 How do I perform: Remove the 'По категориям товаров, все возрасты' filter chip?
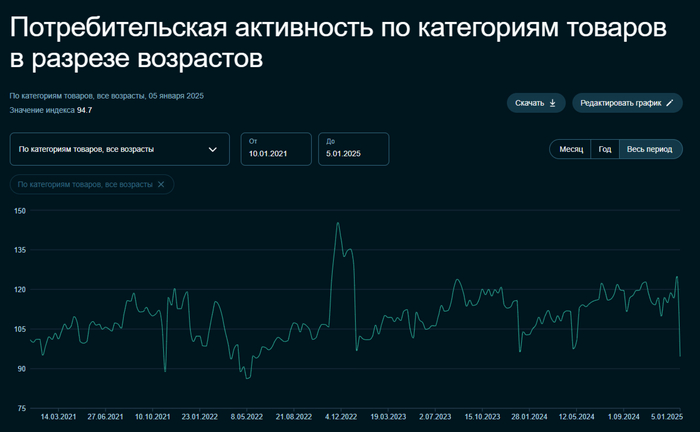[161, 184]
